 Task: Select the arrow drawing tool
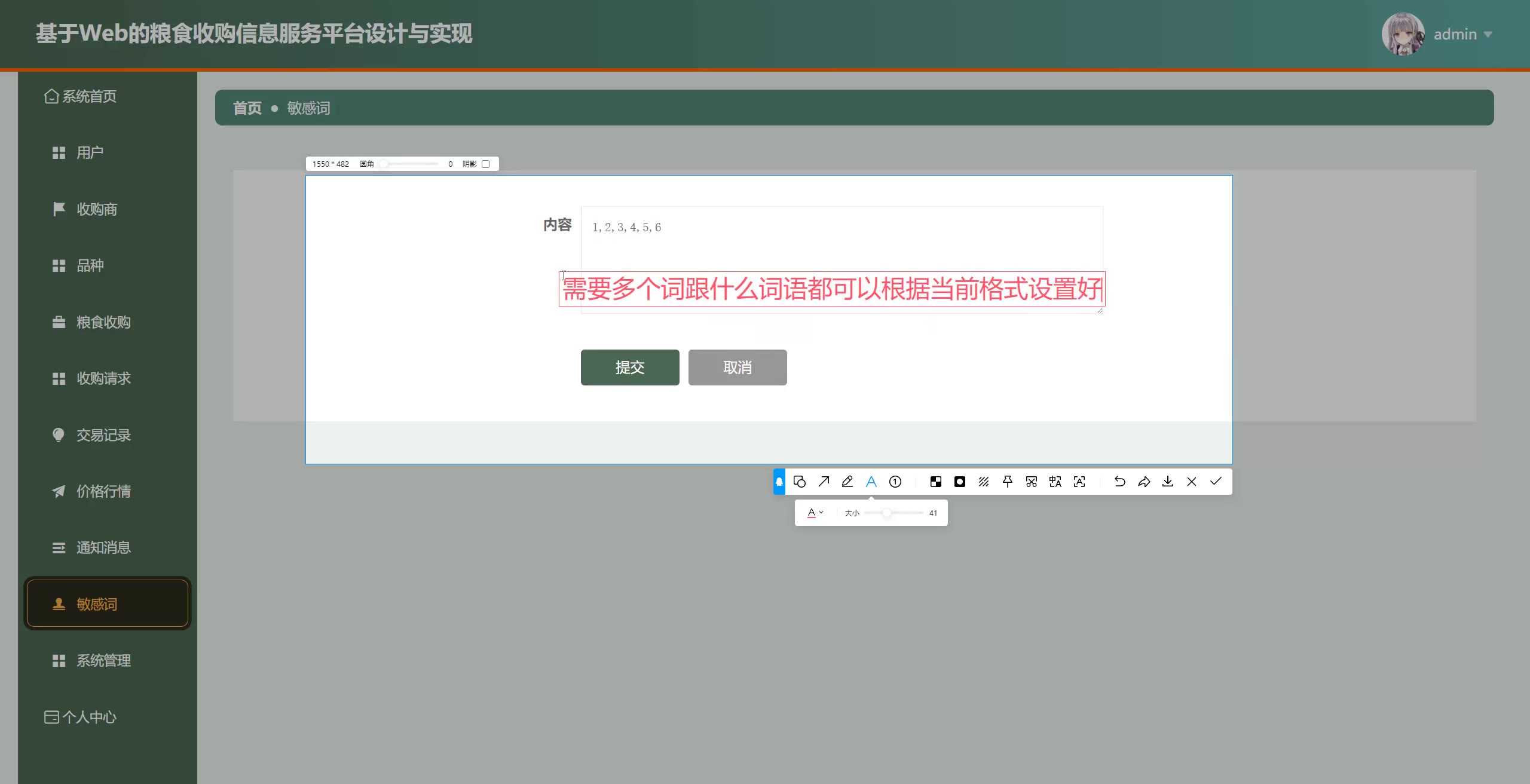tap(824, 482)
